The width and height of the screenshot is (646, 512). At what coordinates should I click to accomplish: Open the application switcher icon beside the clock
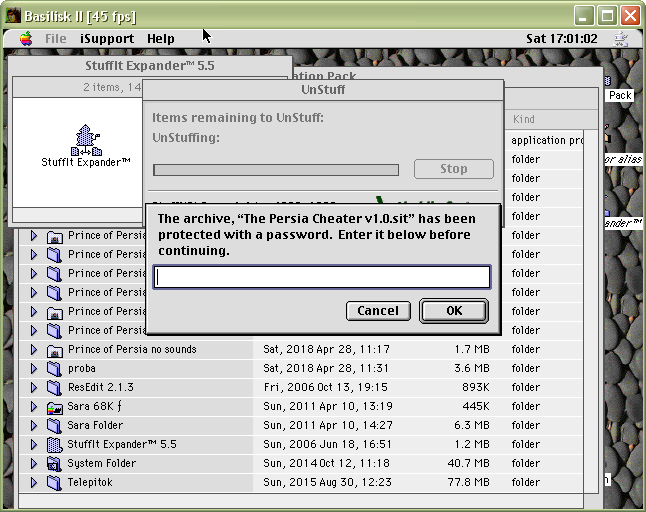pos(620,39)
